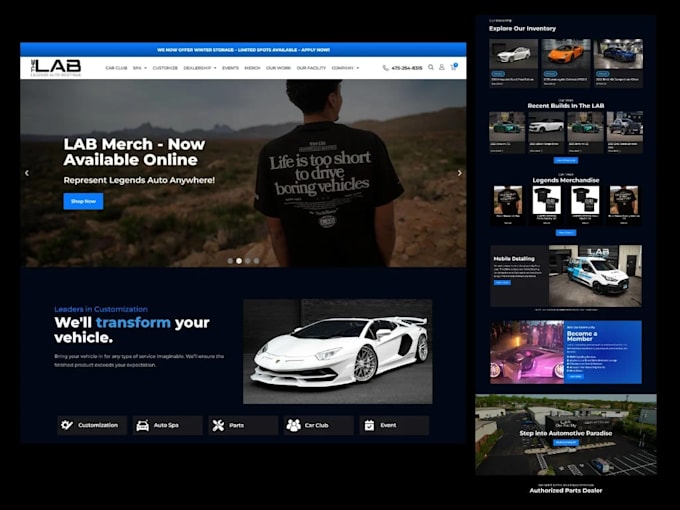The height and width of the screenshot is (510, 680).
Task: Click the Become a Member white button
Action: click(x=575, y=376)
